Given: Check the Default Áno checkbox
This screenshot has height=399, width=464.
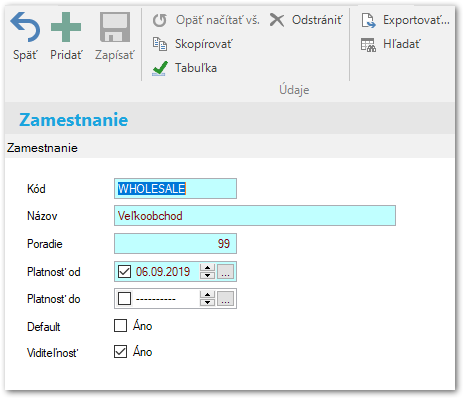Looking at the screenshot, I should (120, 325).
